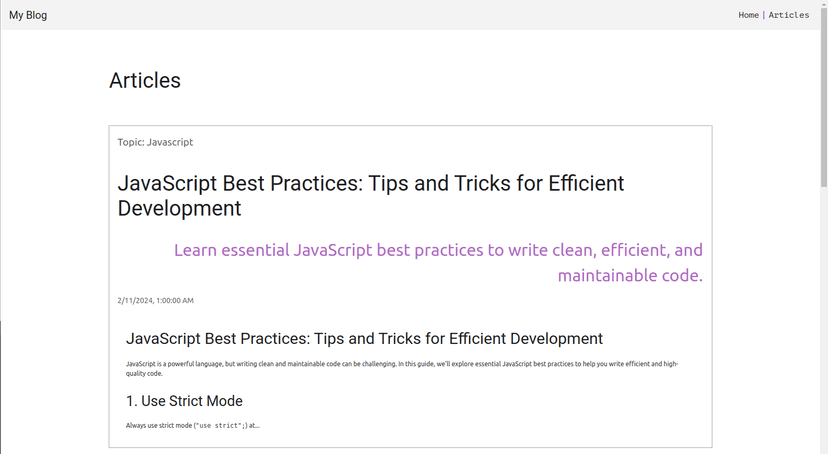Click the smaller JavaScript Best Practices subheading
828x454 pixels.
364,339
